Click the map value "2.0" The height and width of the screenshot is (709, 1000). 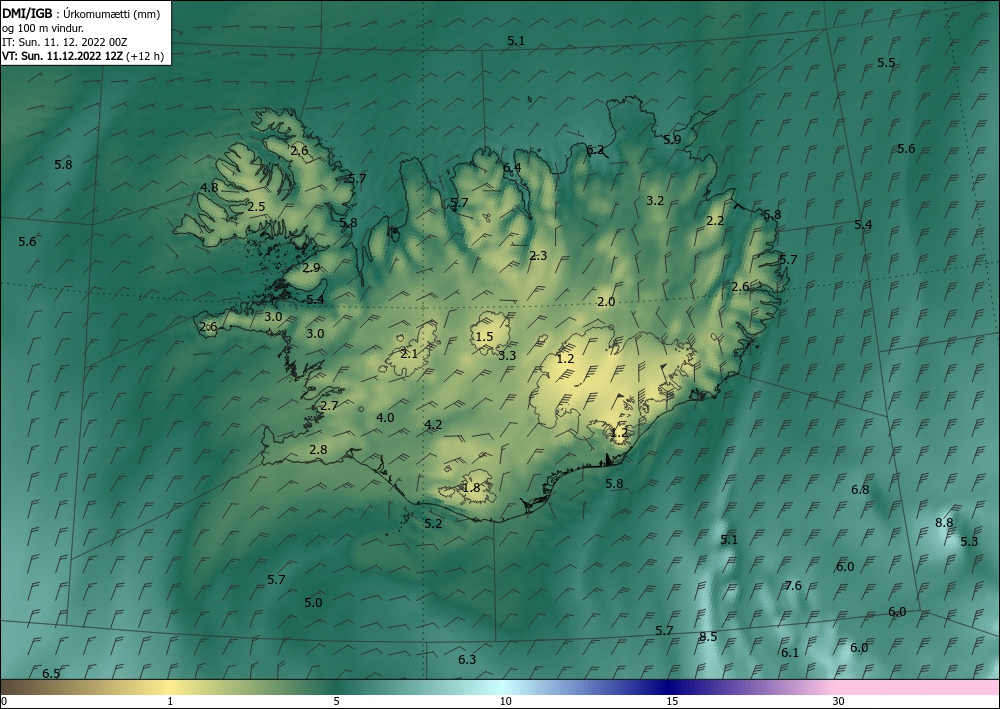click(606, 302)
